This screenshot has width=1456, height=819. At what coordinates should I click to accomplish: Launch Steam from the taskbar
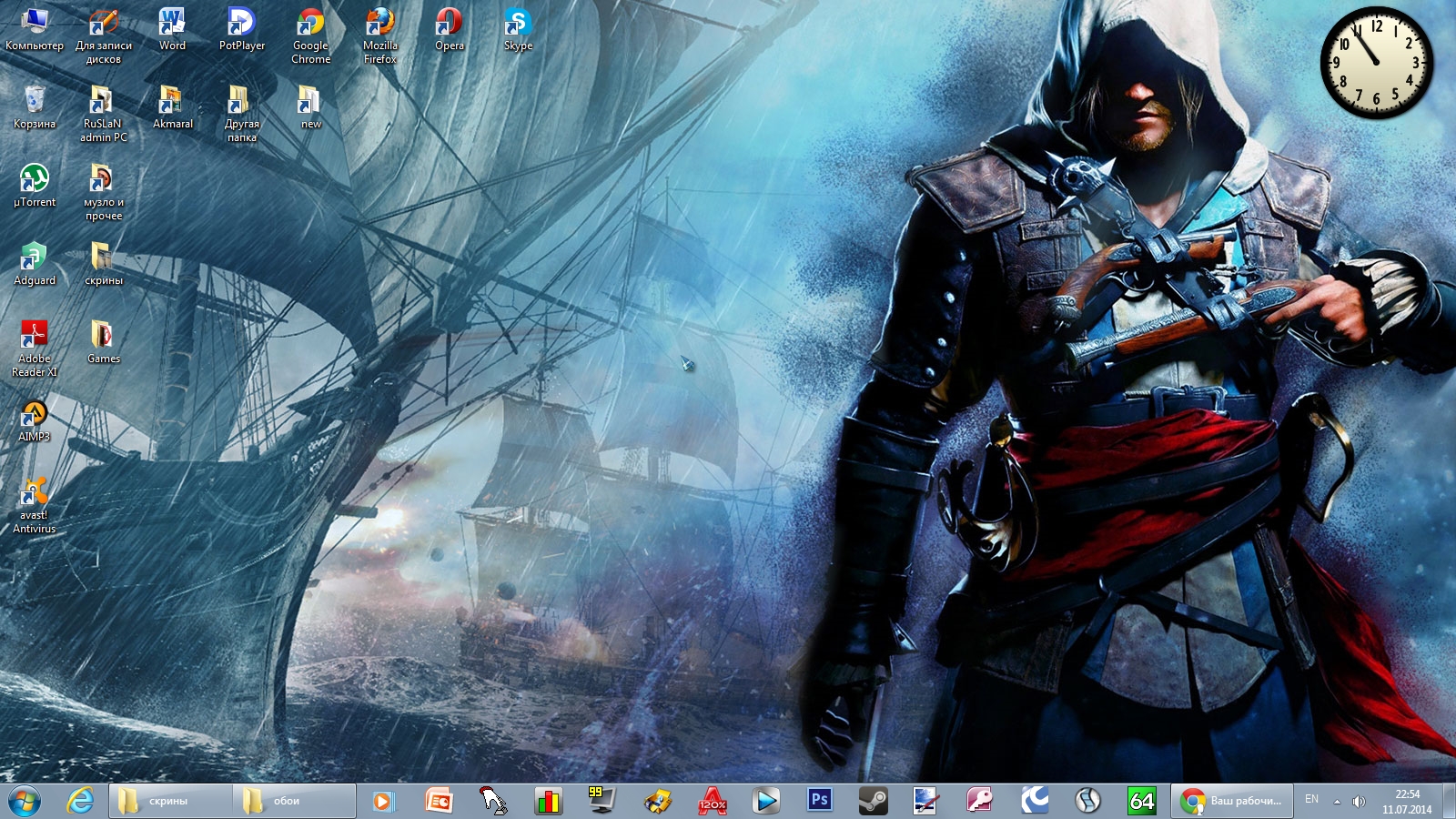click(x=874, y=801)
